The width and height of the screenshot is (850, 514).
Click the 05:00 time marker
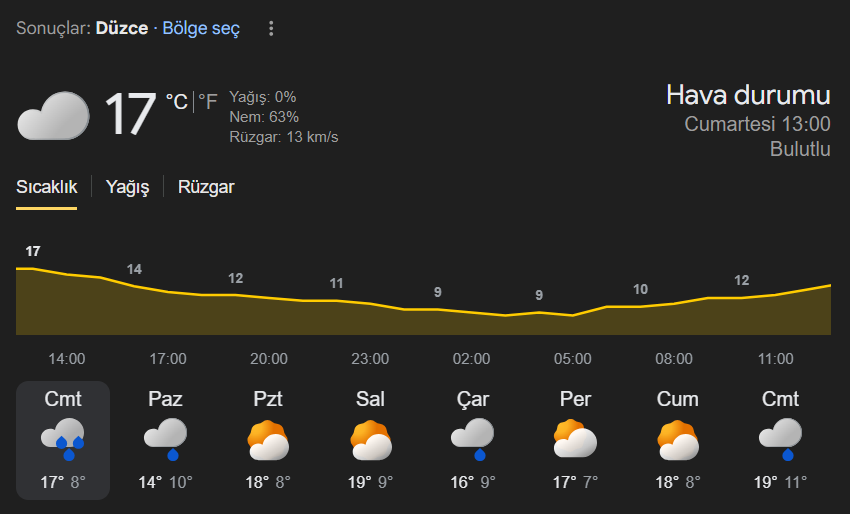[573, 359]
